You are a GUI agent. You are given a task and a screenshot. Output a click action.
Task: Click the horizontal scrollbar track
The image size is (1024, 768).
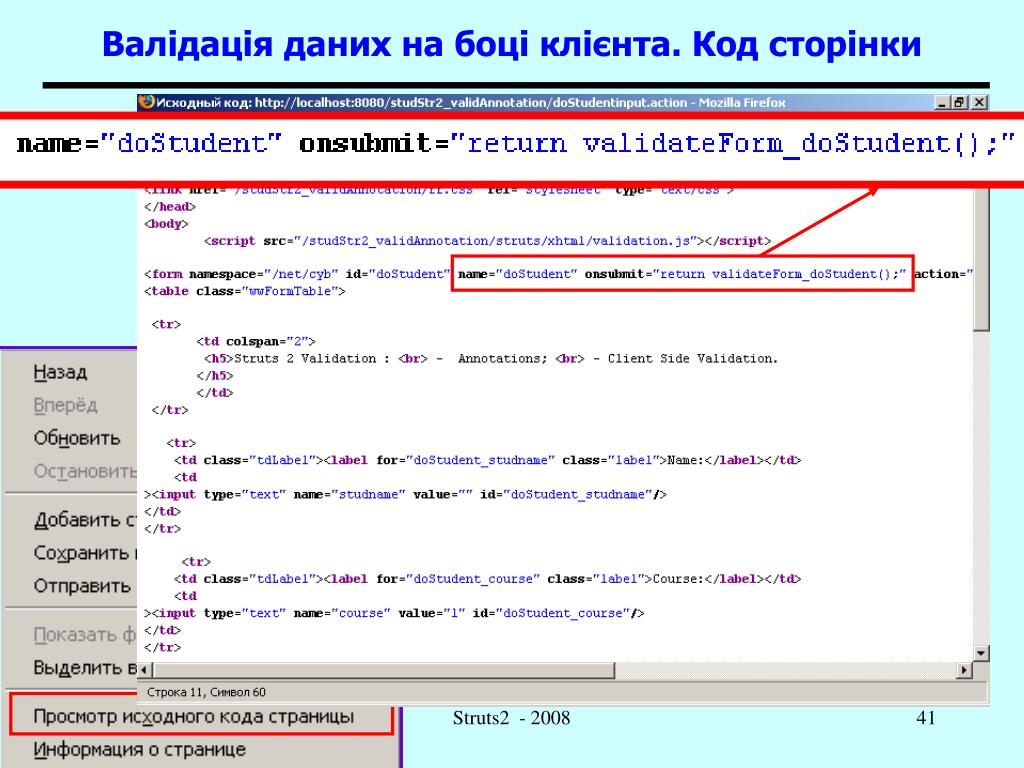(x=550, y=669)
